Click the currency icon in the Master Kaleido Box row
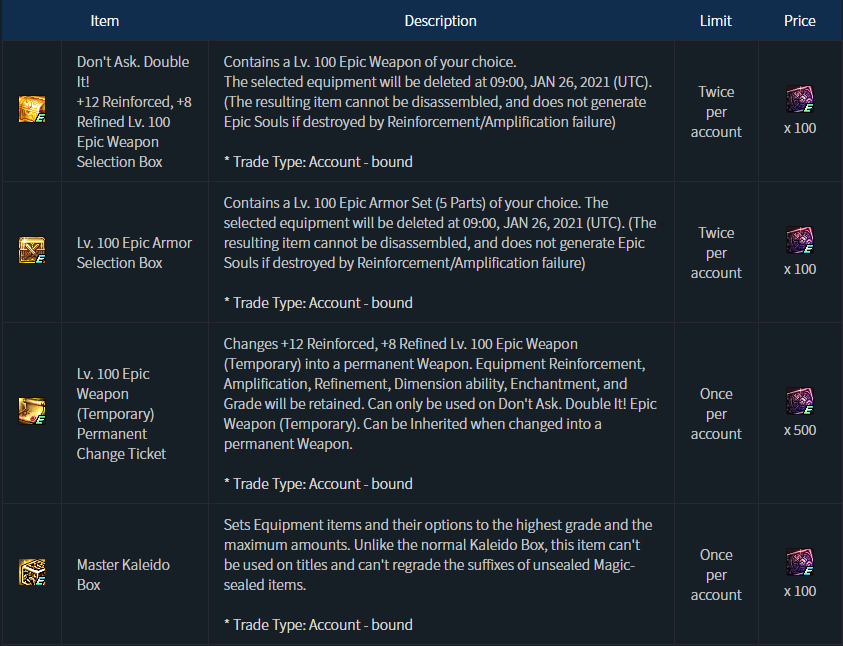This screenshot has height=646, width=843. pos(799,564)
